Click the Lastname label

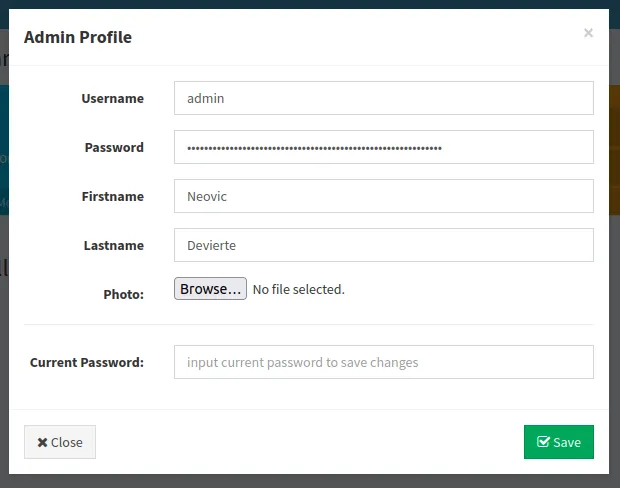pyautogui.click(x=112, y=245)
